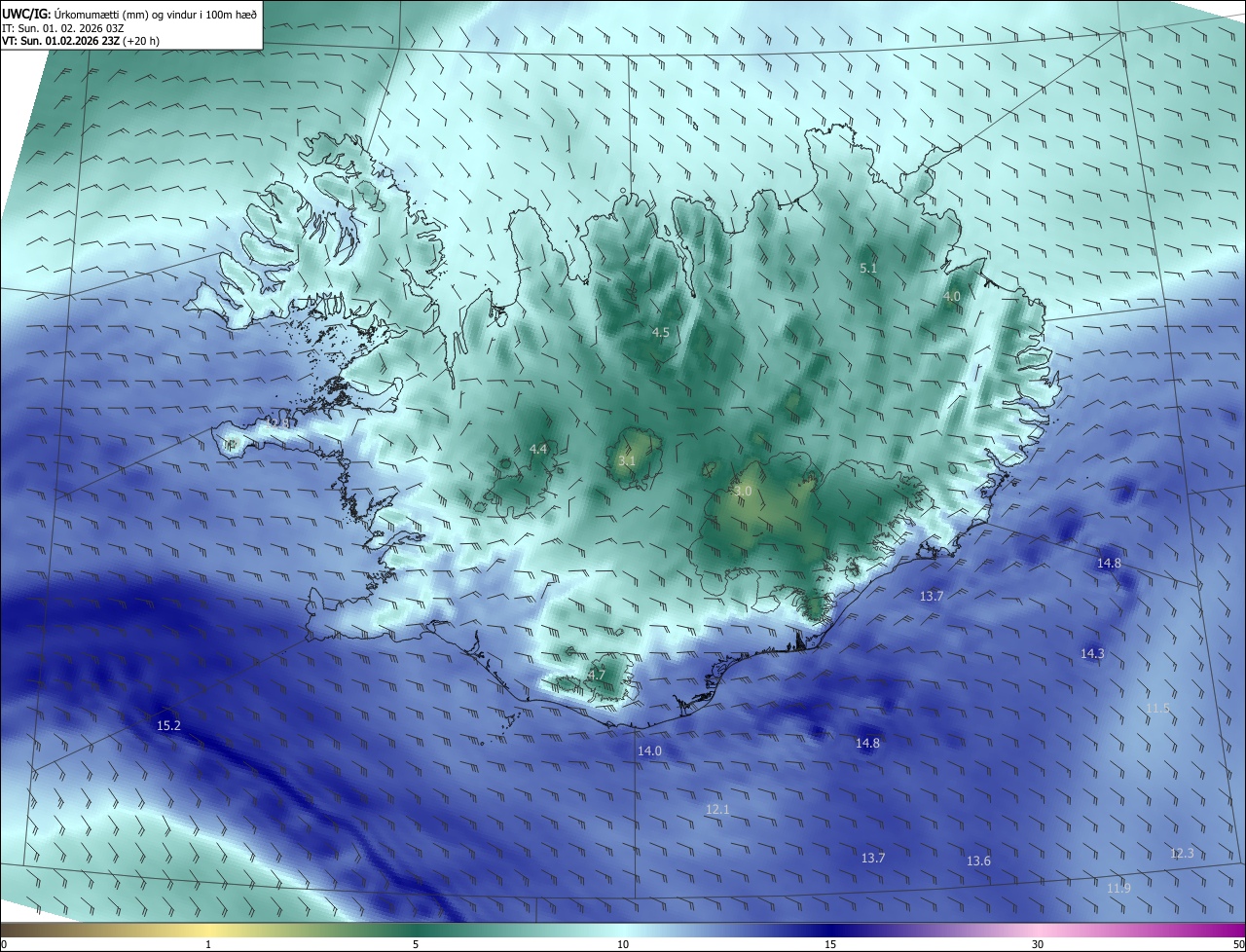Click the 5 label on color scale
Screen dimensions: 1246x952
click(x=416, y=944)
